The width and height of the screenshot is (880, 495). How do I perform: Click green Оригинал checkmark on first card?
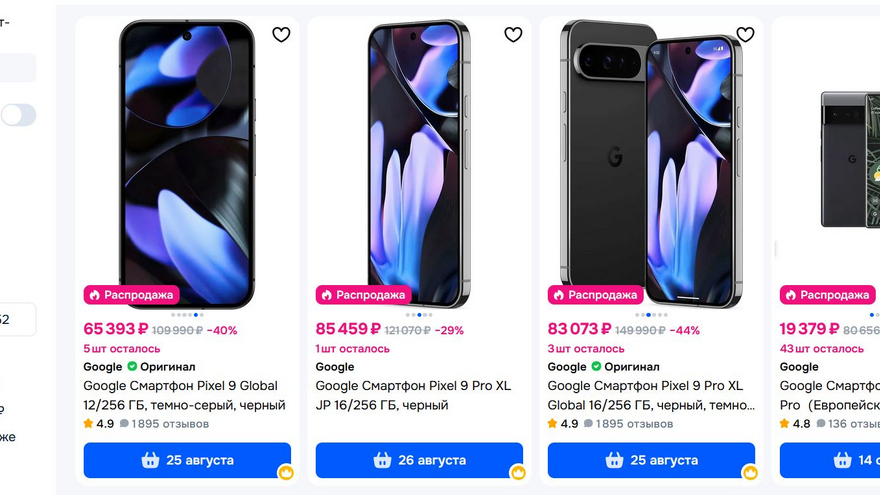pos(132,366)
